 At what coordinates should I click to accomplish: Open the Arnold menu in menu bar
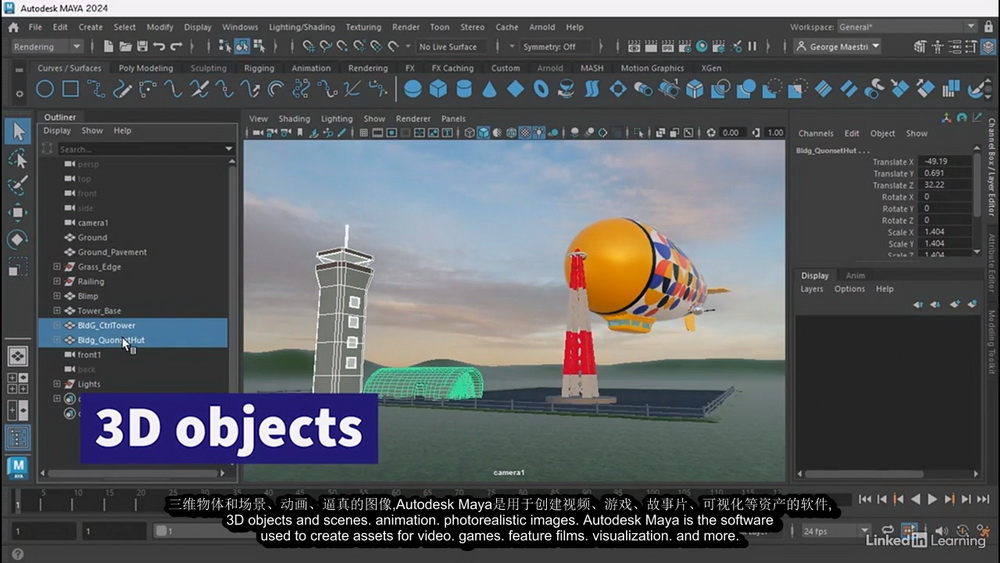point(542,27)
